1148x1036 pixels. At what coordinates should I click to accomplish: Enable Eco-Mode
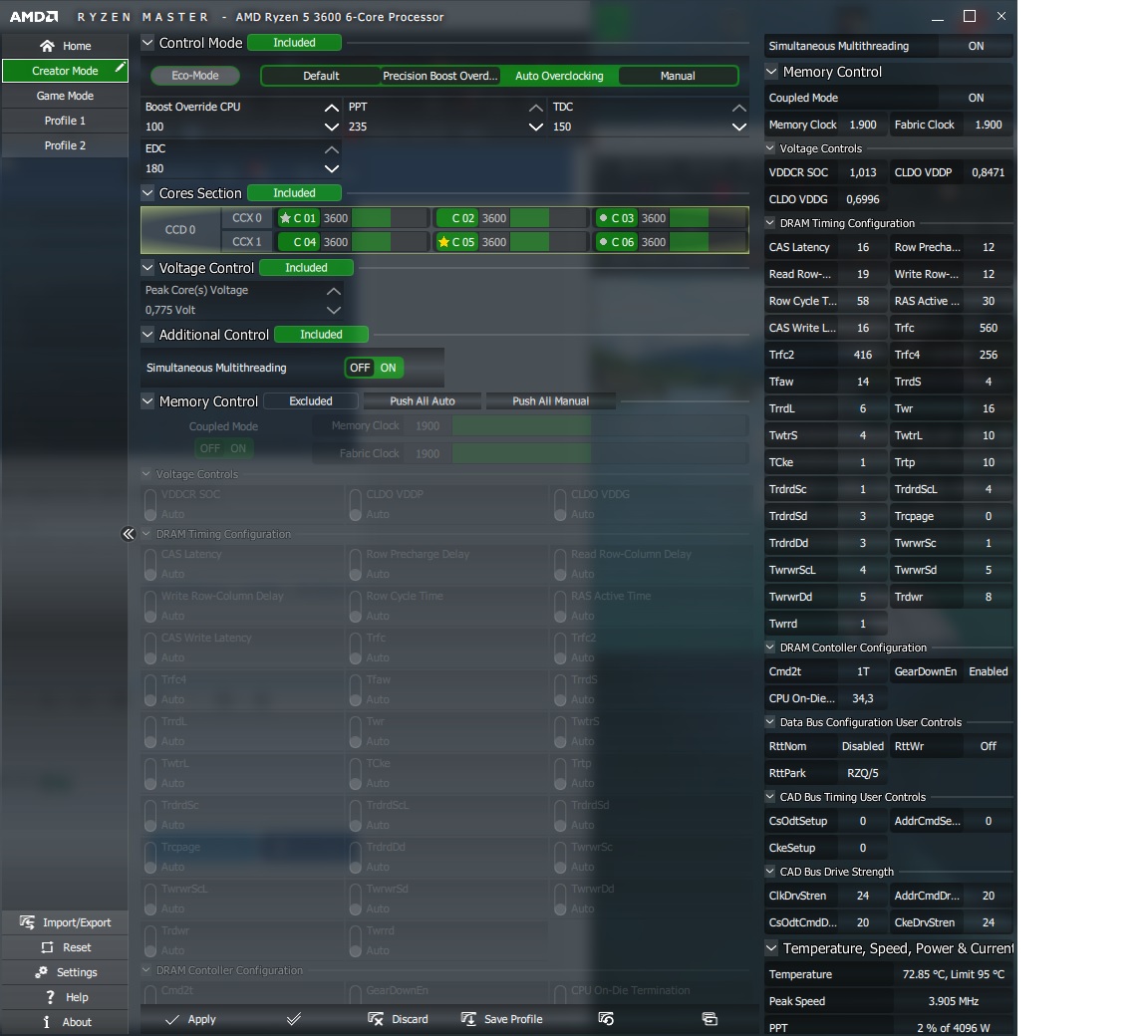(x=194, y=76)
